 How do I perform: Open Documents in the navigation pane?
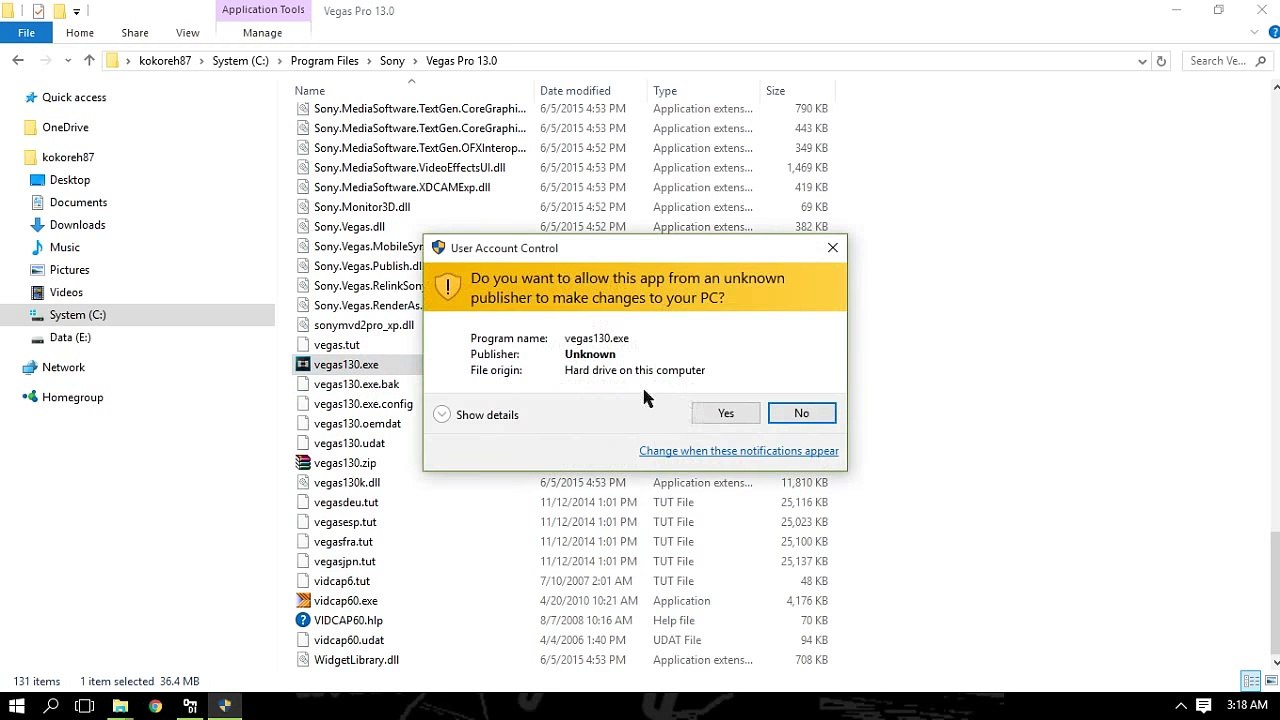click(x=78, y=203)
